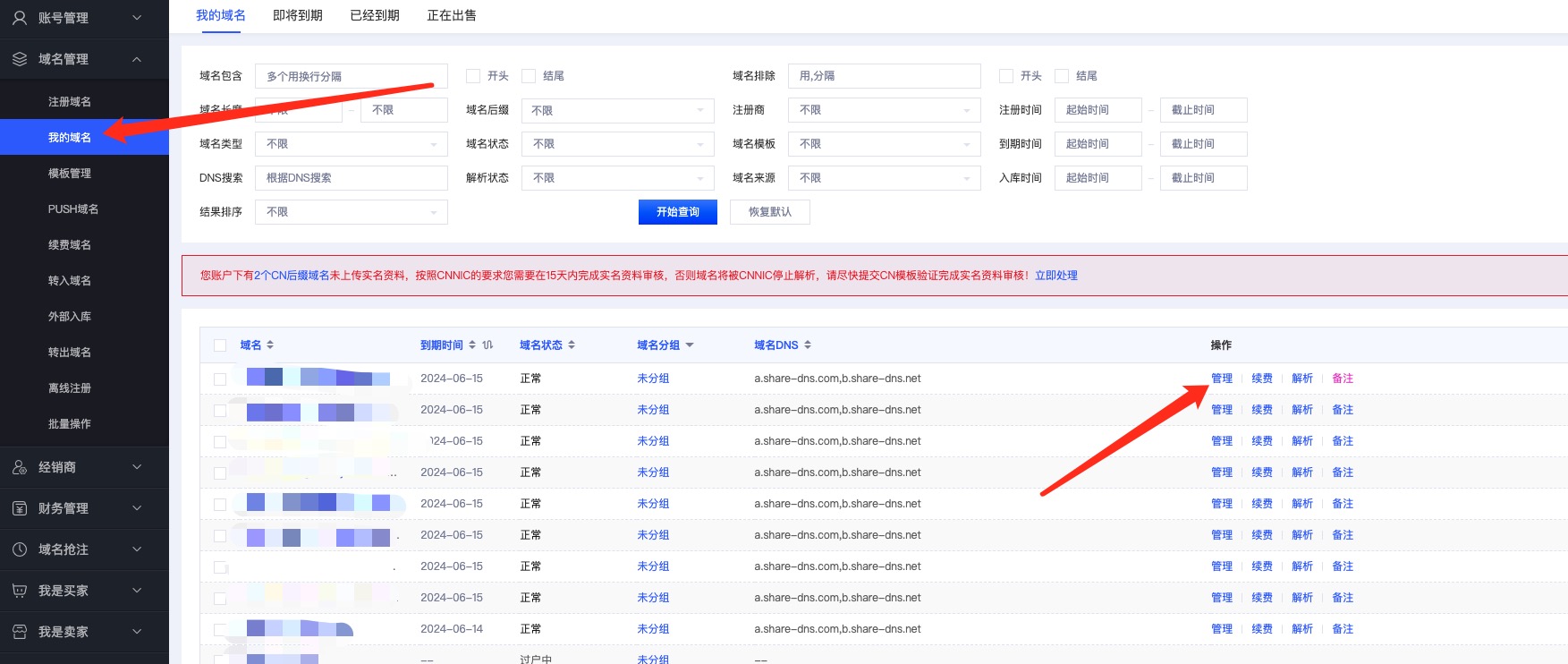Click the 账号管理 user icon in sidebar
The height and width of the screenshot is (664, 1568).
click(20, 18)
